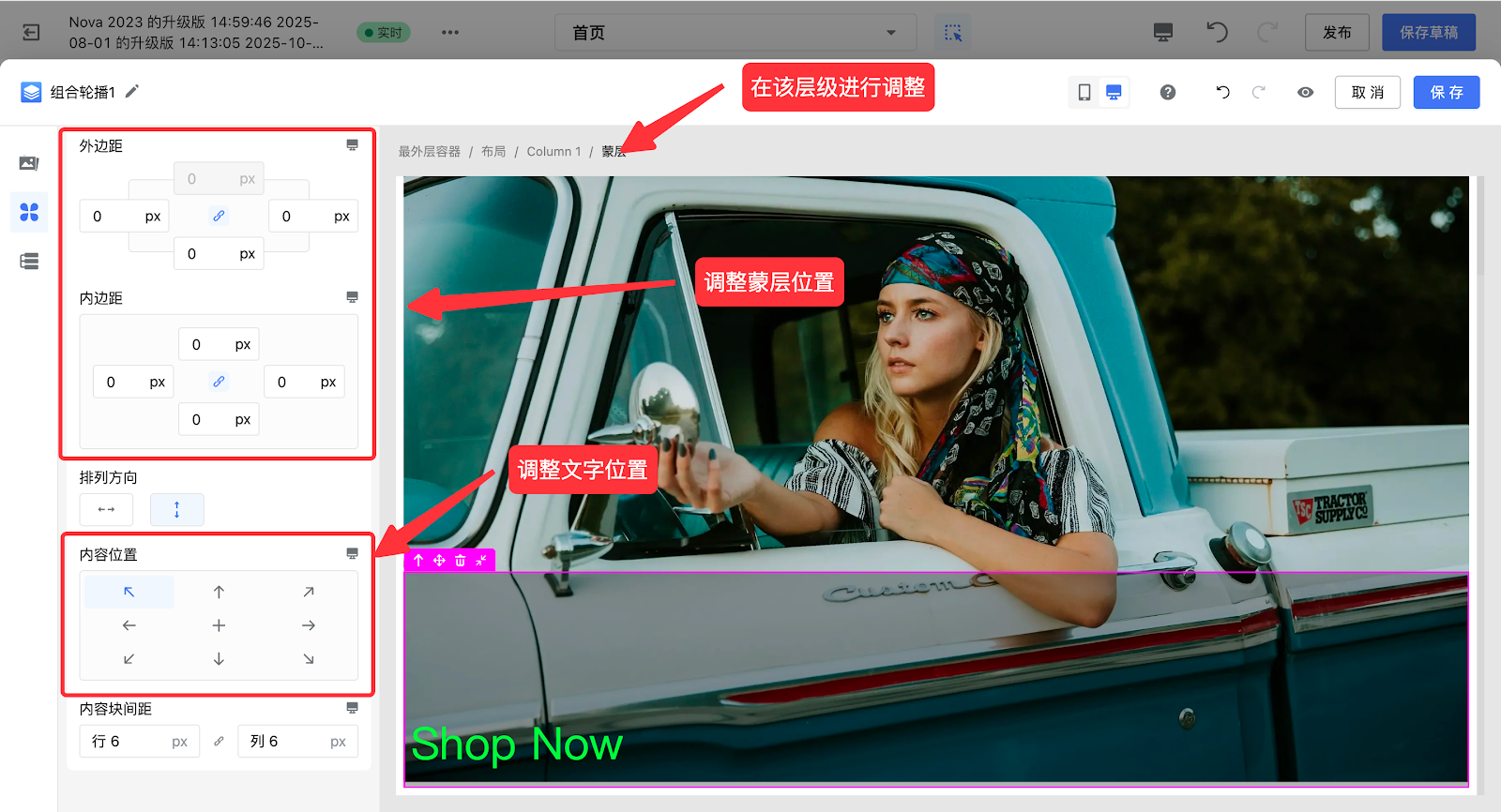Viewport: 1501px width, 812px height.
Task: Open the three-dots more options menu
Action: click(450, 33)
